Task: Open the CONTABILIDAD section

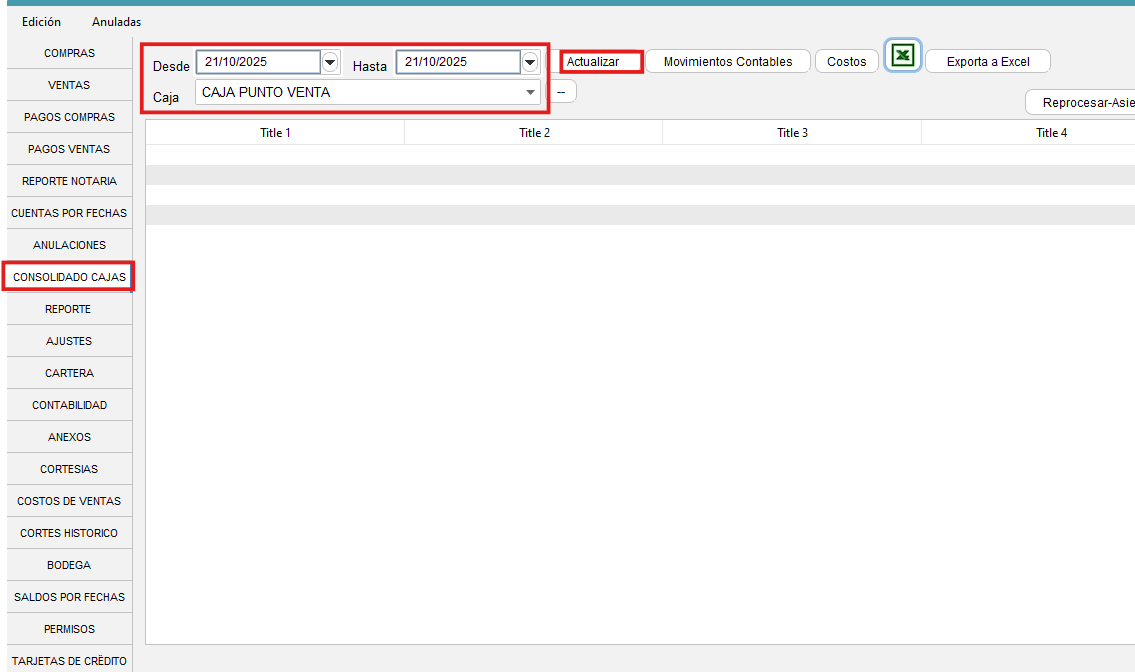Action: [70, 405]
